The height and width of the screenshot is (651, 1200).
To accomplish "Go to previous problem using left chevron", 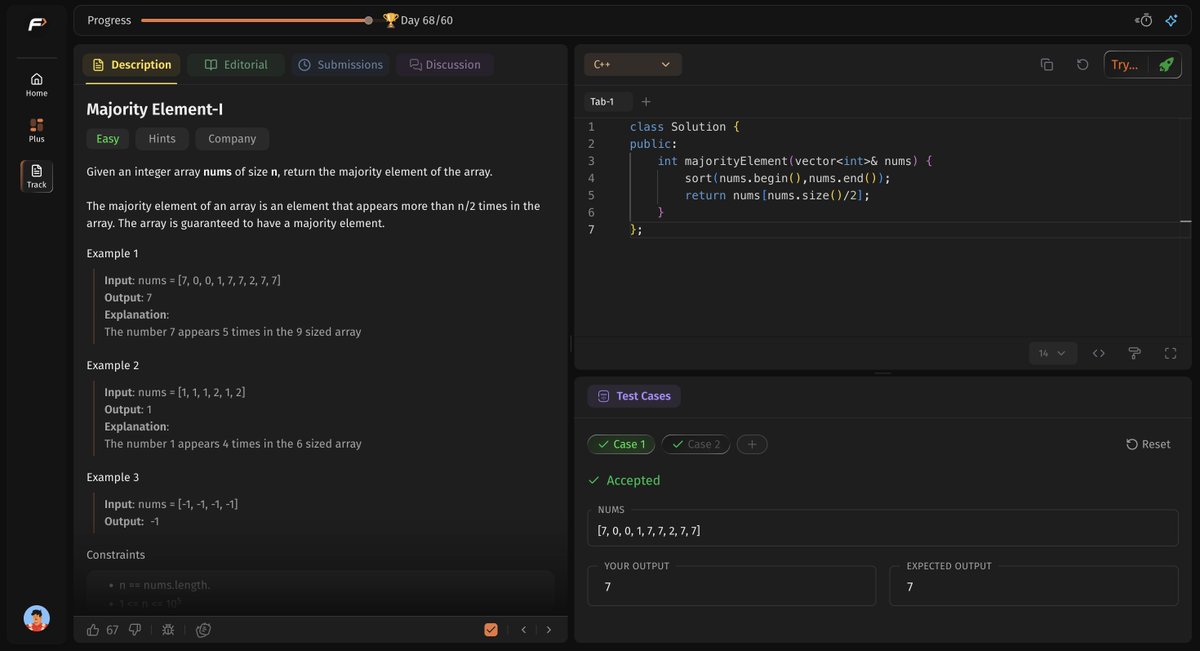I will click(524, 630).
